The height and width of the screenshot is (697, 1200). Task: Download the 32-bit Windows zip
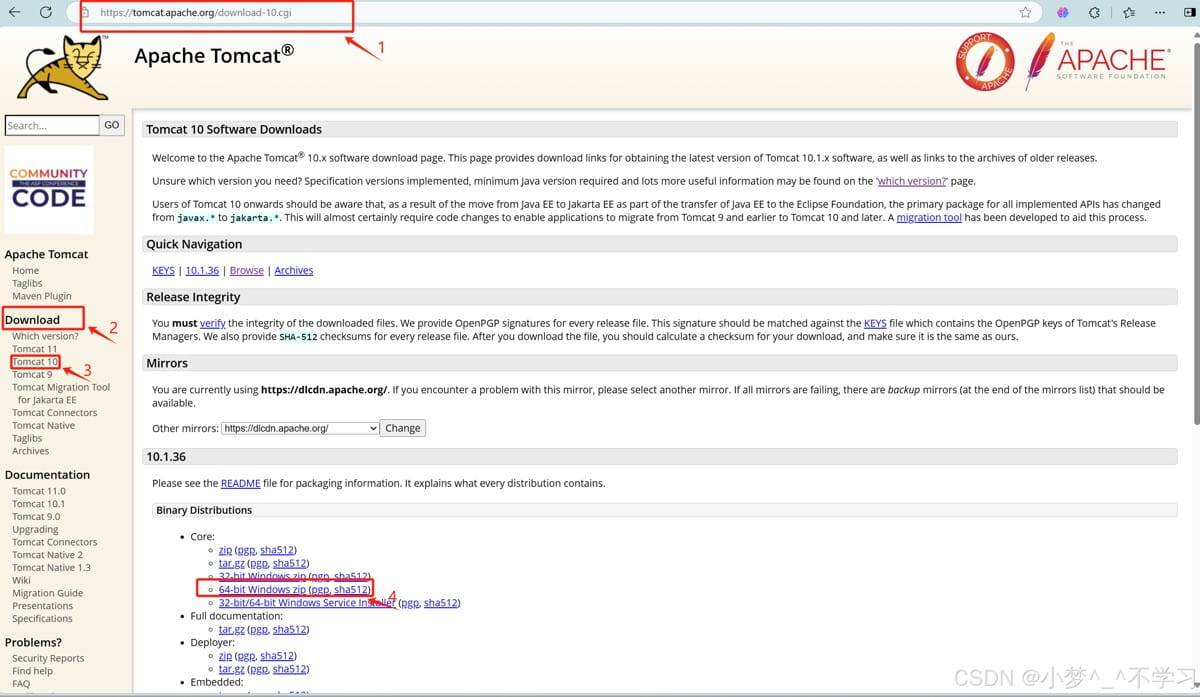262,576
